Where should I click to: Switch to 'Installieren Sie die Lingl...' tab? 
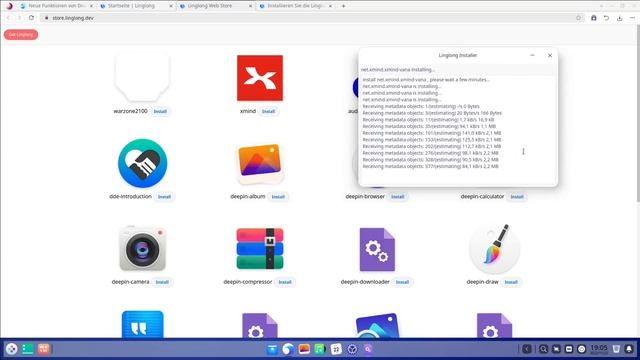[x=295, y=6]
